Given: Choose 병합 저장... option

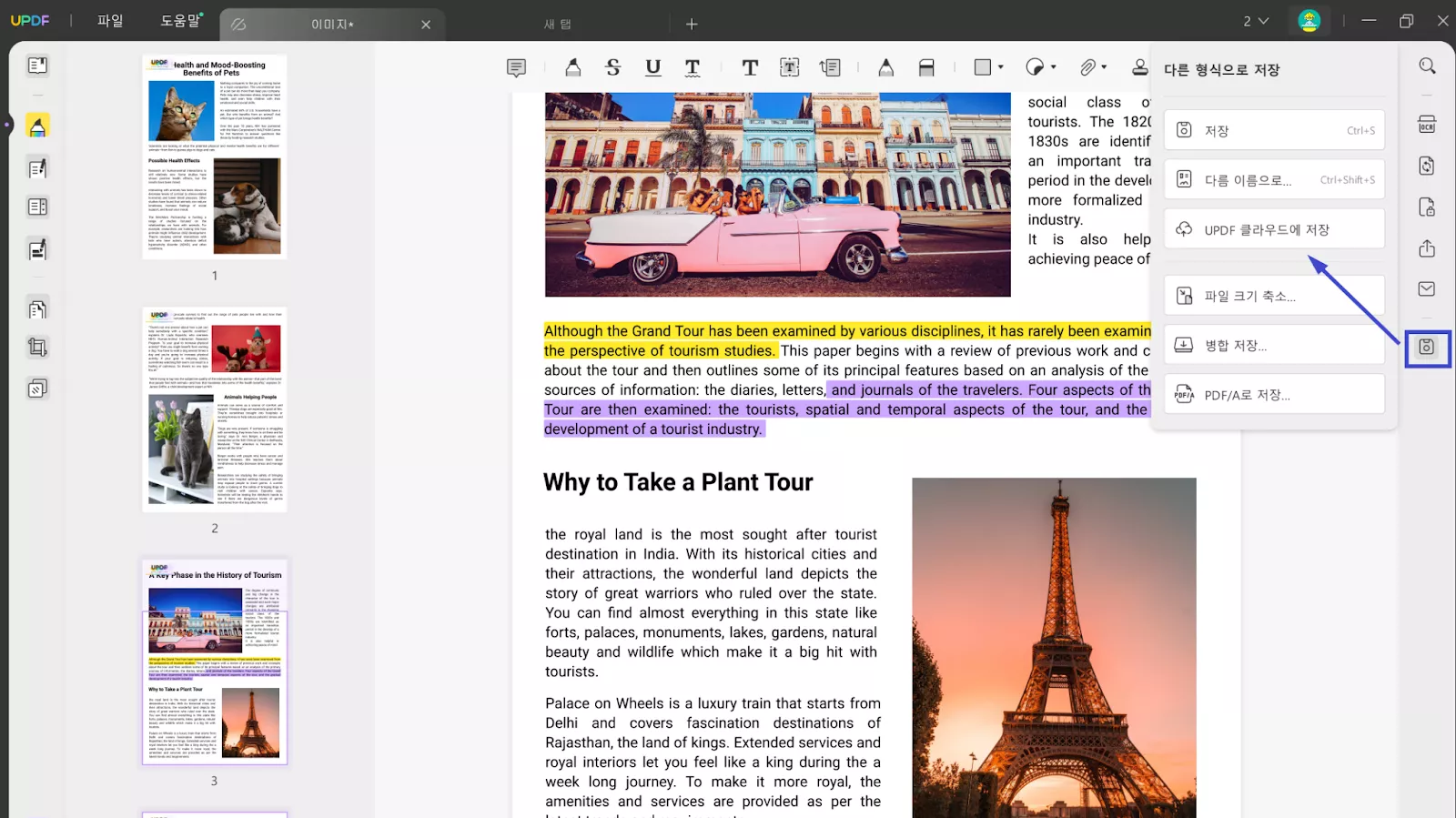Looking at the screenshot, I should click(1274, 345).
